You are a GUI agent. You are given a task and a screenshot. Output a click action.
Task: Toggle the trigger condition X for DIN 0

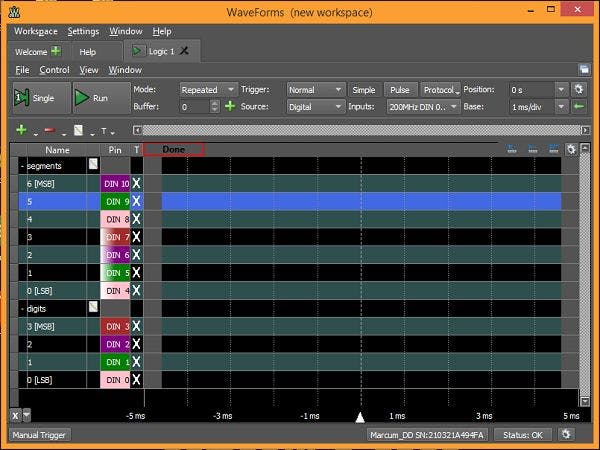136,380
